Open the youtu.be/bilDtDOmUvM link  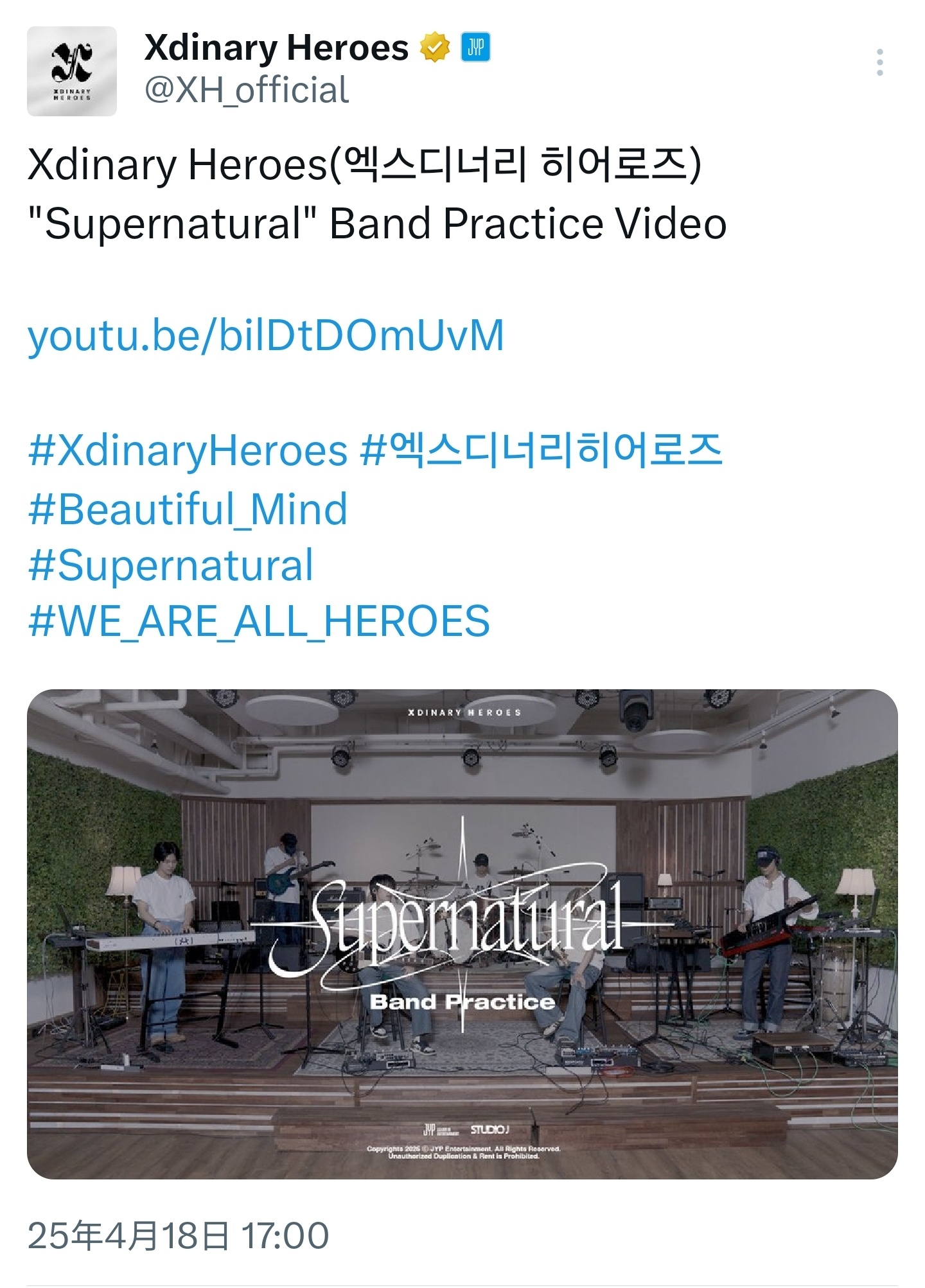pyautogui.click(x=266, y=335)
